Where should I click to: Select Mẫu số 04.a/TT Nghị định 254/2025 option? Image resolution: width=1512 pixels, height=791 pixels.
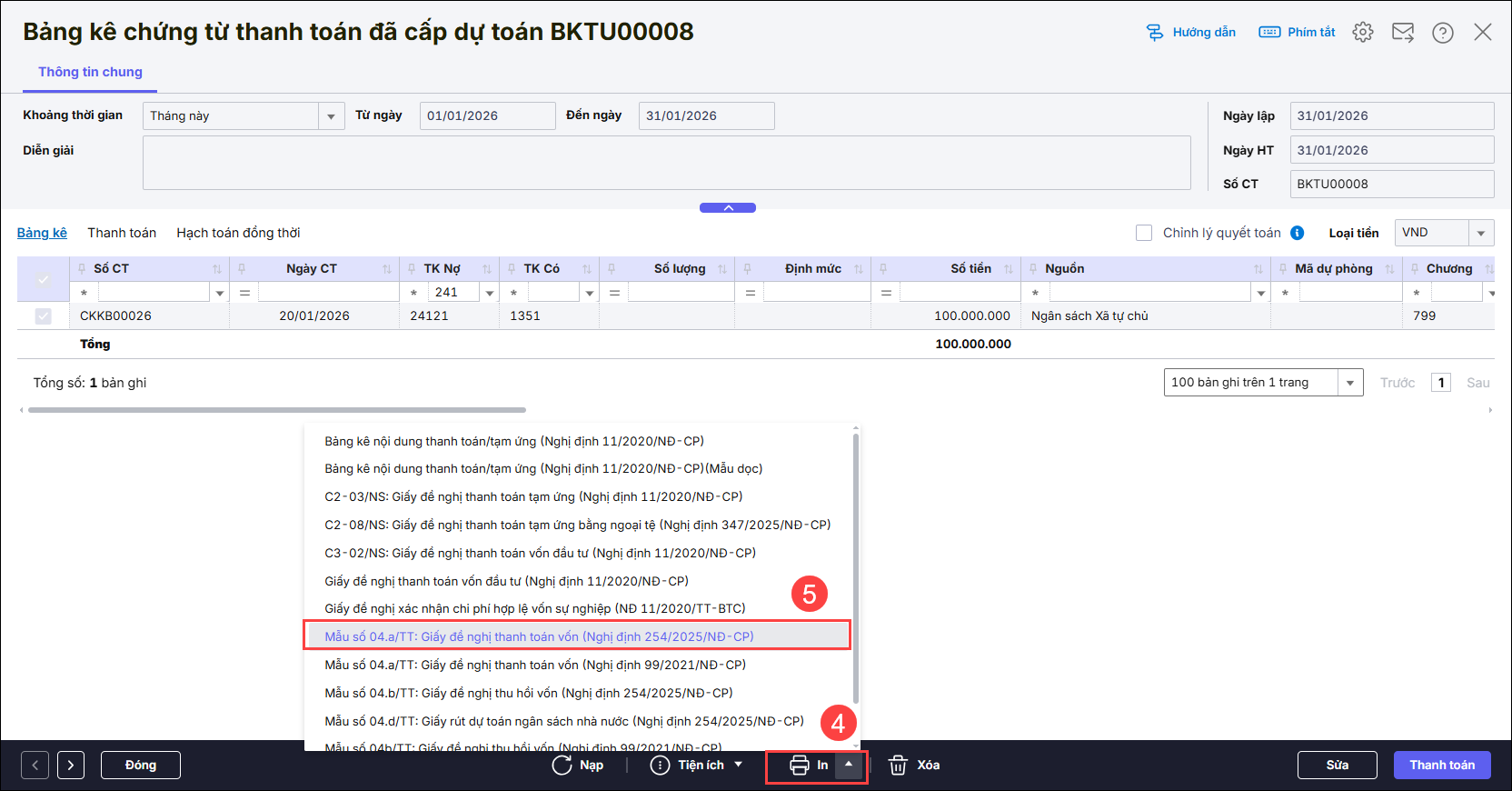539,636
